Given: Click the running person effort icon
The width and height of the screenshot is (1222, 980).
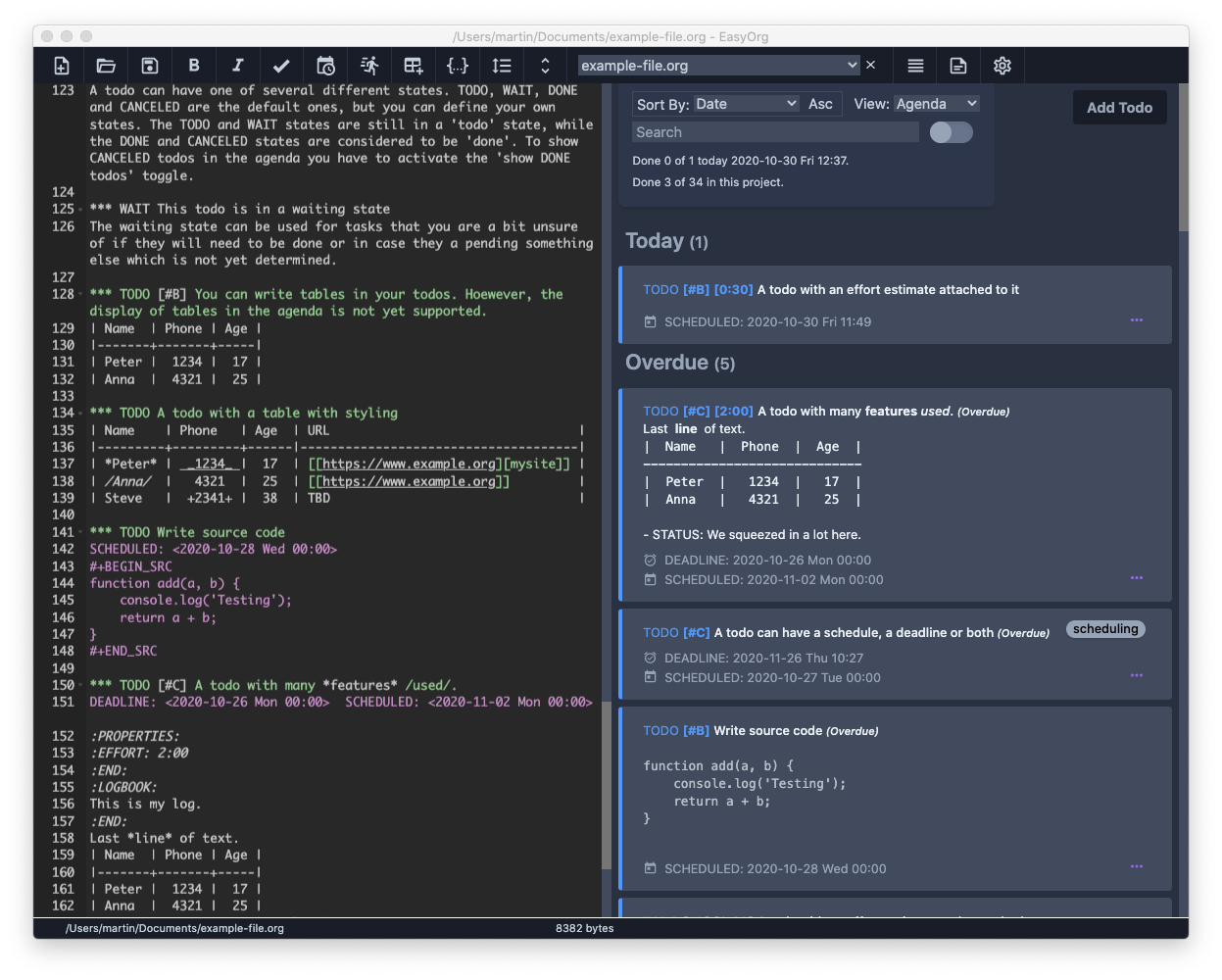Looking at the screenshot, I should (369, 65).
